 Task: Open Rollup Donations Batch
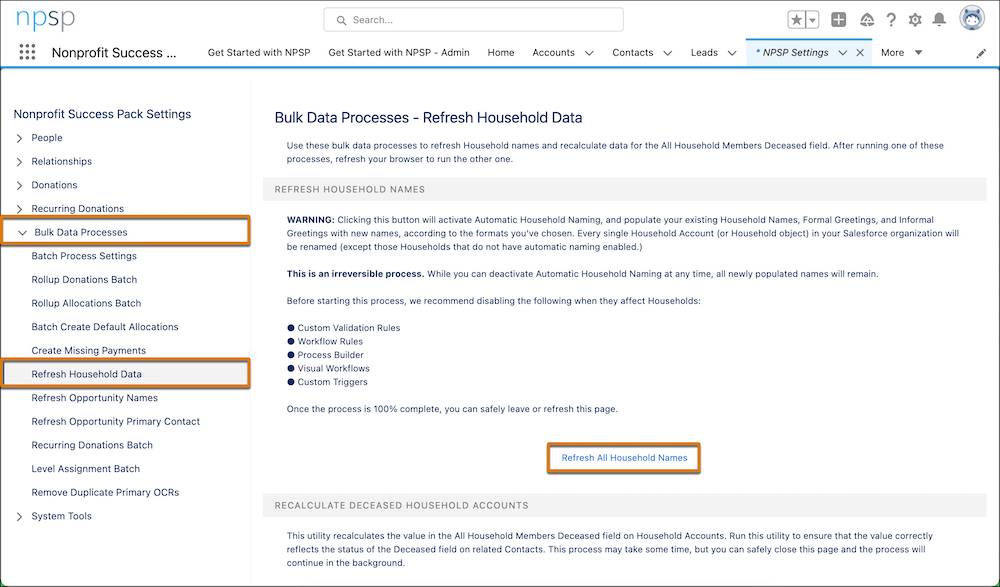tap(84, 279)
